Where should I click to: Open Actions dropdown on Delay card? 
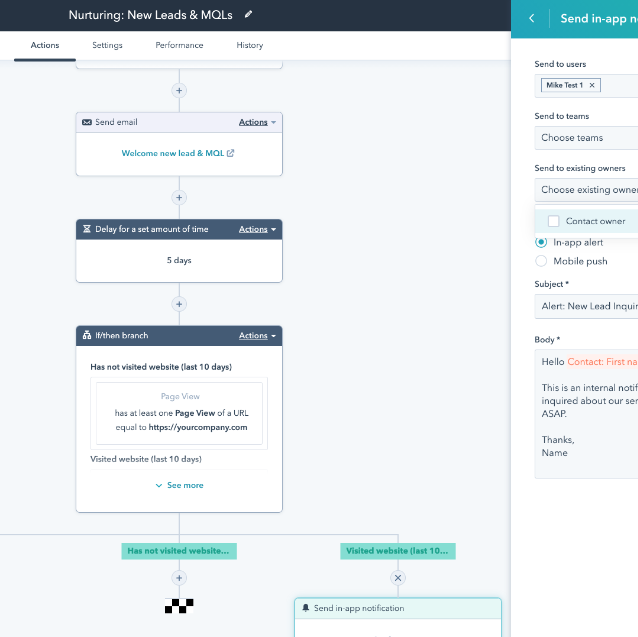pyautogui.click(x=257, y=229)
